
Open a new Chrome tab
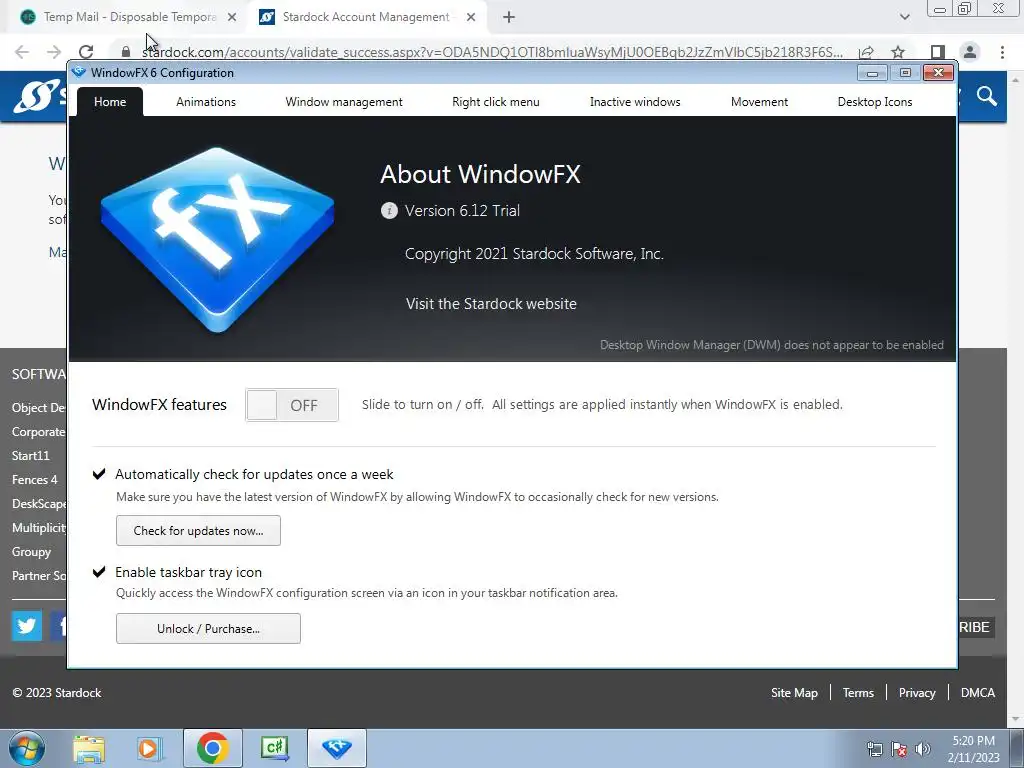click(509, 18)
